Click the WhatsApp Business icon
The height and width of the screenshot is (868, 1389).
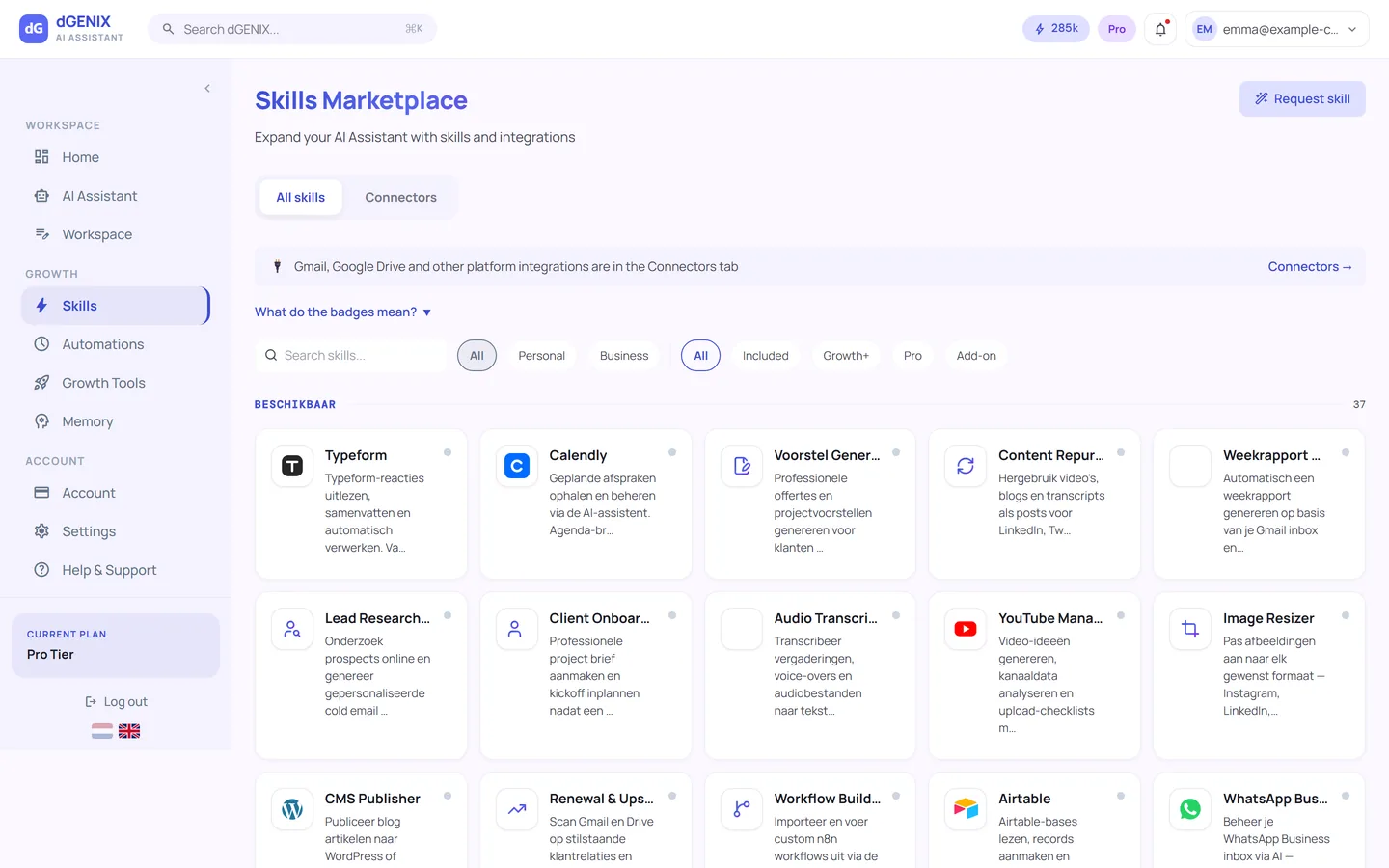click(x=1190, y=809)
